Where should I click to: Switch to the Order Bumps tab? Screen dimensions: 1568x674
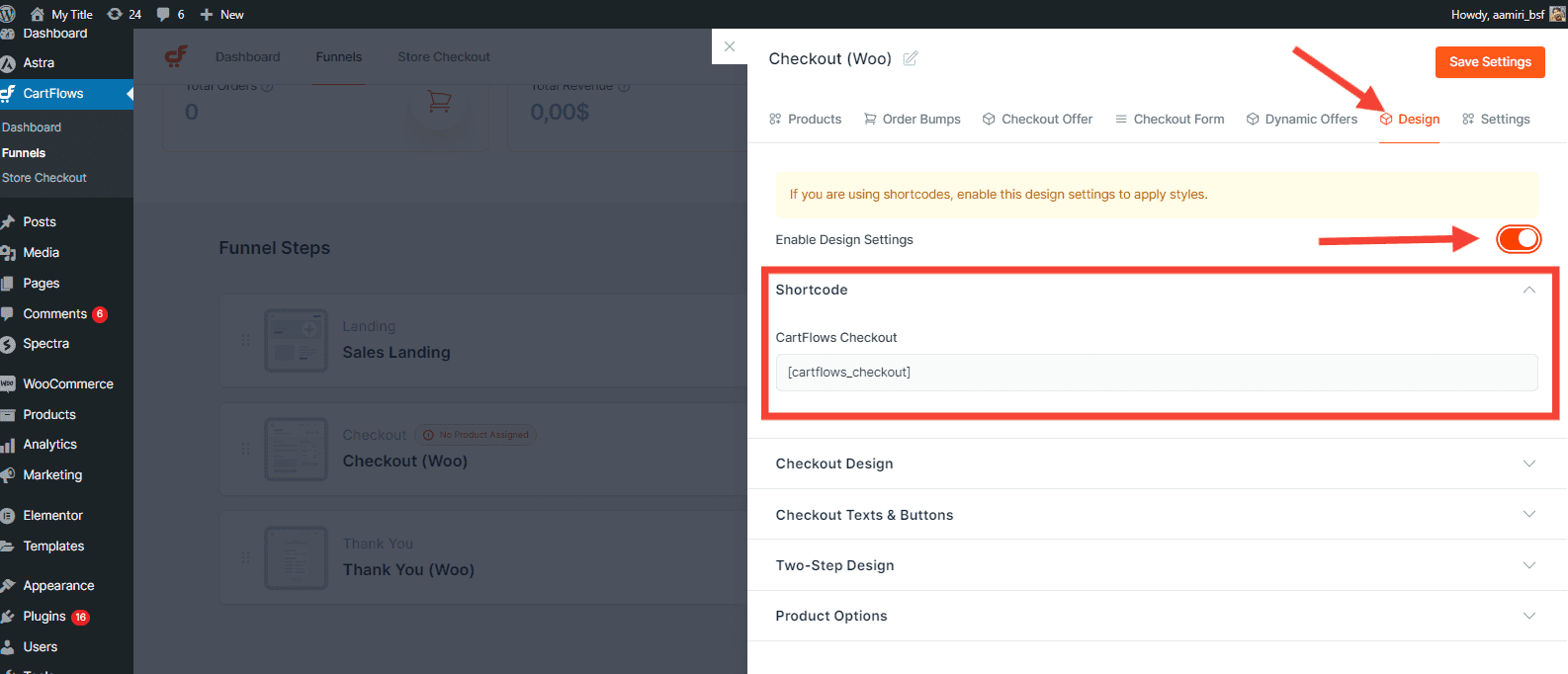[x=912, y=119]
